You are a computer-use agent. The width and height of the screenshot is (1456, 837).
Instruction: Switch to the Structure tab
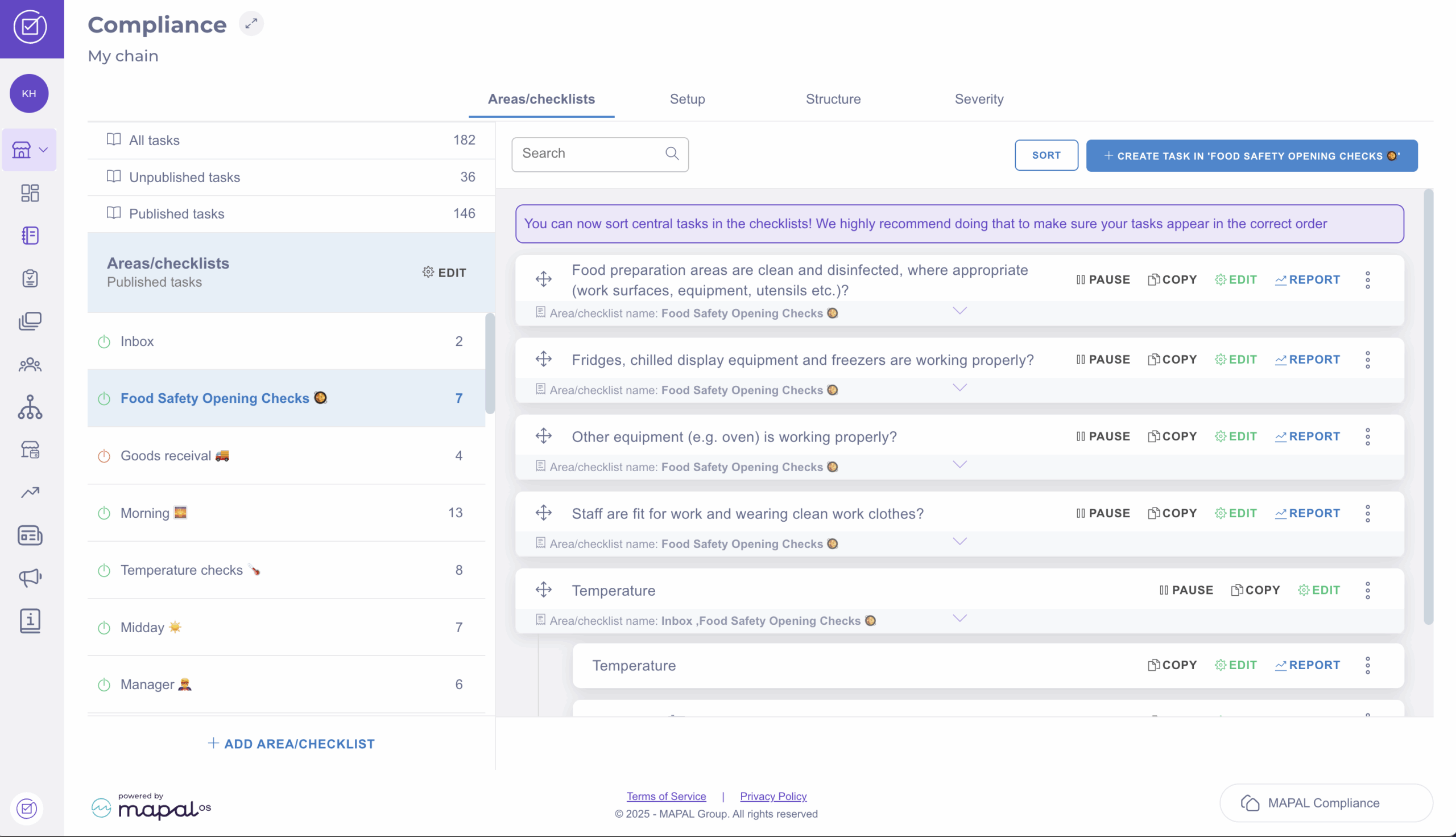tap(833, 99)
